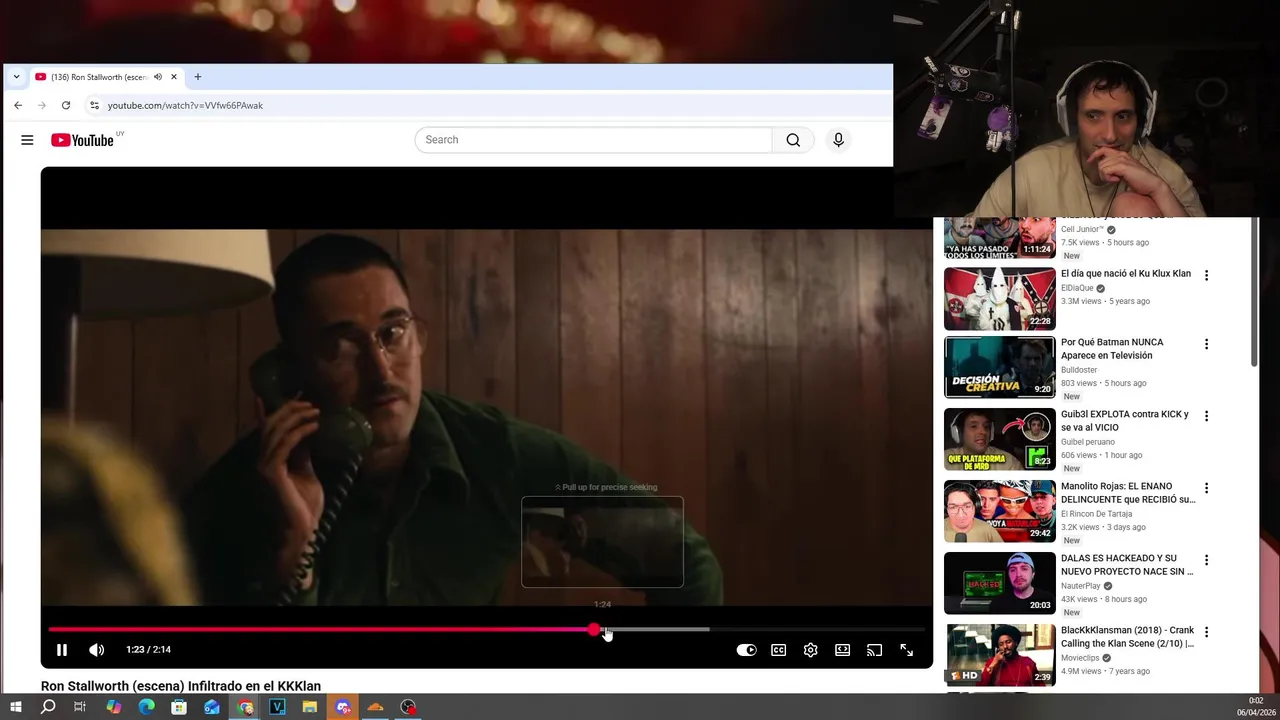Viewport: 1280px width, 720px height.
Task: Toggle the autoplay switch in player
Action: click(746, 650)
